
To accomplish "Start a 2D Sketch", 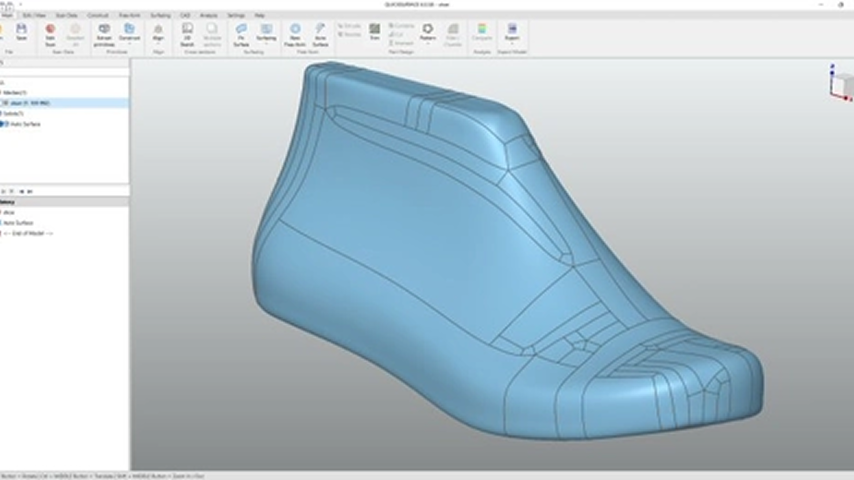I will coord(187,33).
